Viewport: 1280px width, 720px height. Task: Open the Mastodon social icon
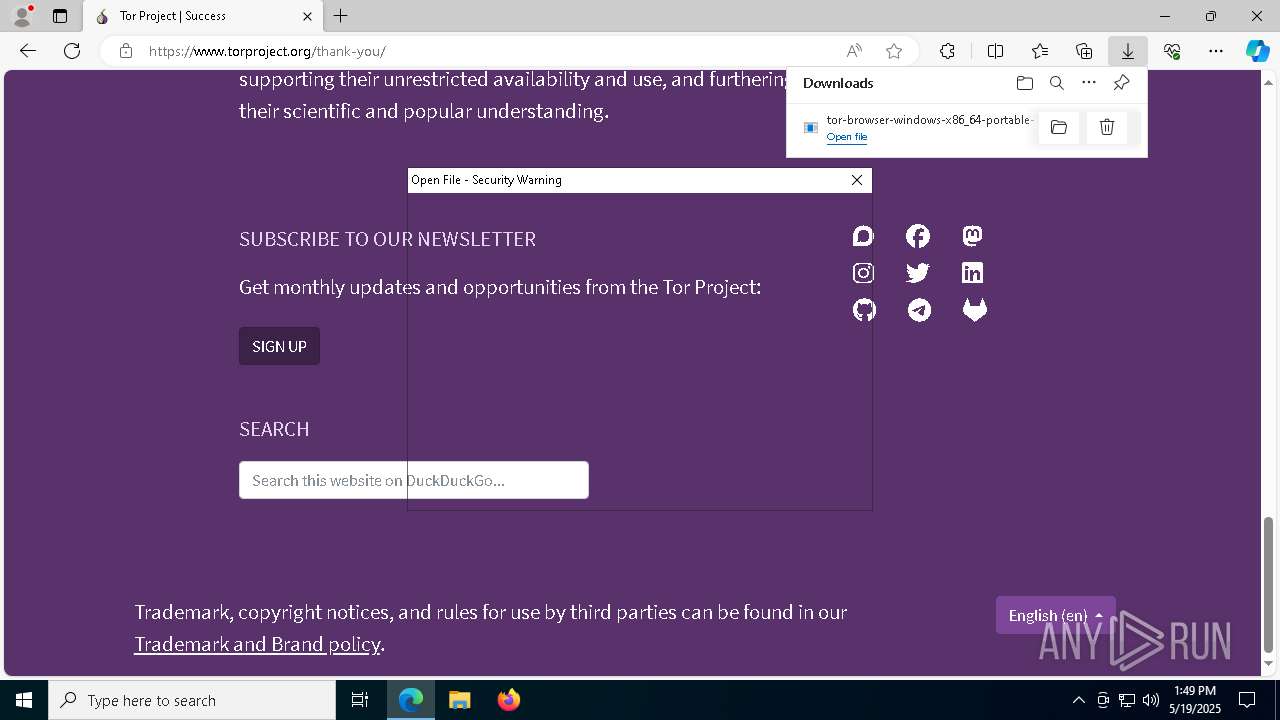coord(972,236)
